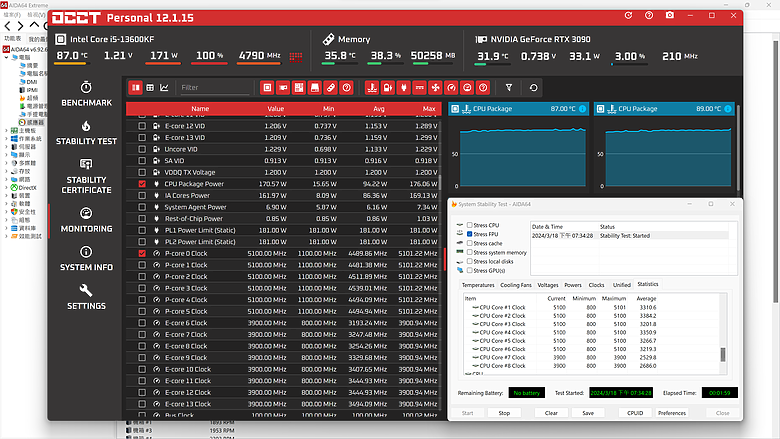Stop the AIDA64 stability test
The height and width of the screenshot is (439, 780).
point(504,413)
